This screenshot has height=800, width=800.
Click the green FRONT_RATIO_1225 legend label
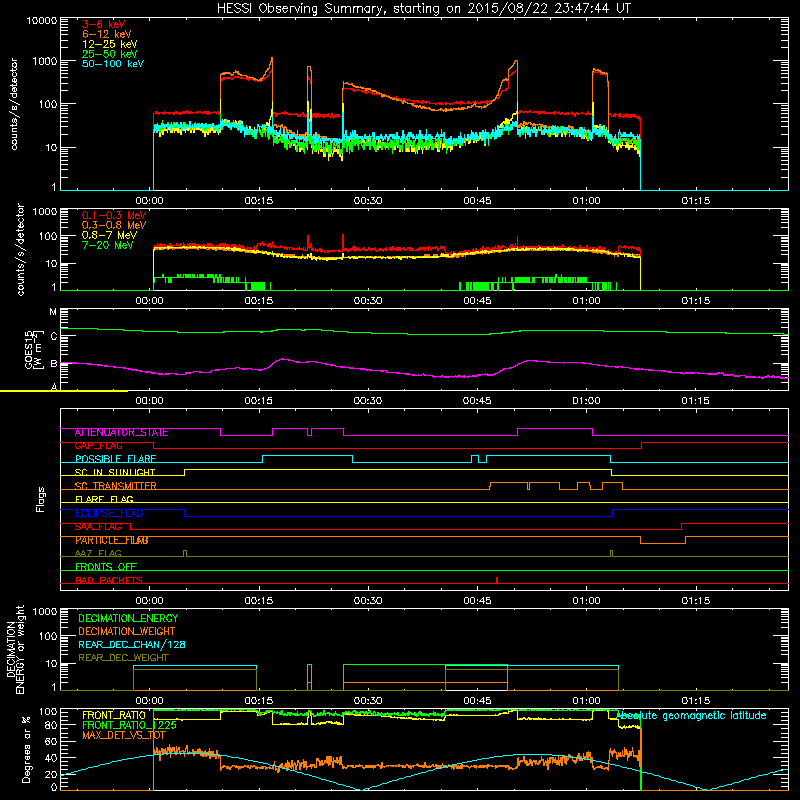129,725
